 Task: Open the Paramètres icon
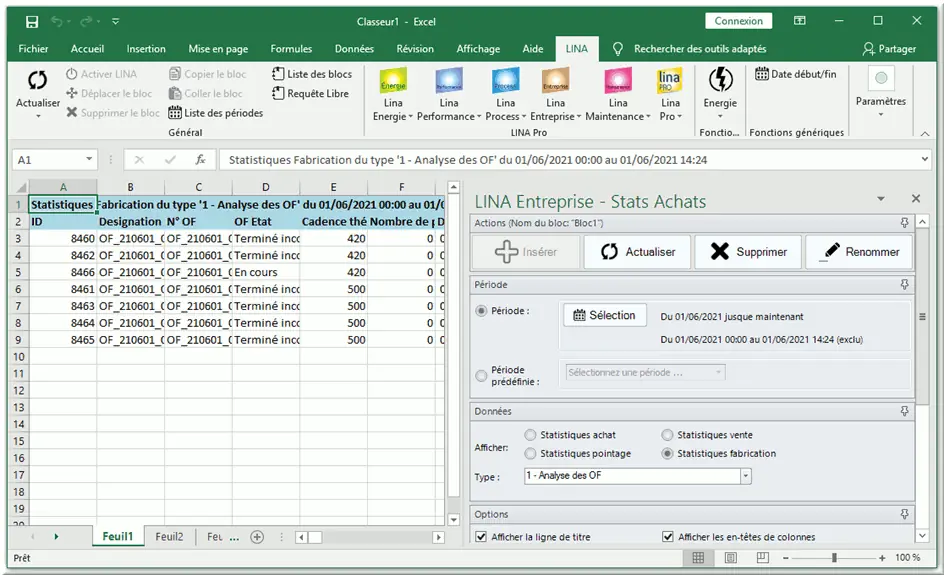881,78
